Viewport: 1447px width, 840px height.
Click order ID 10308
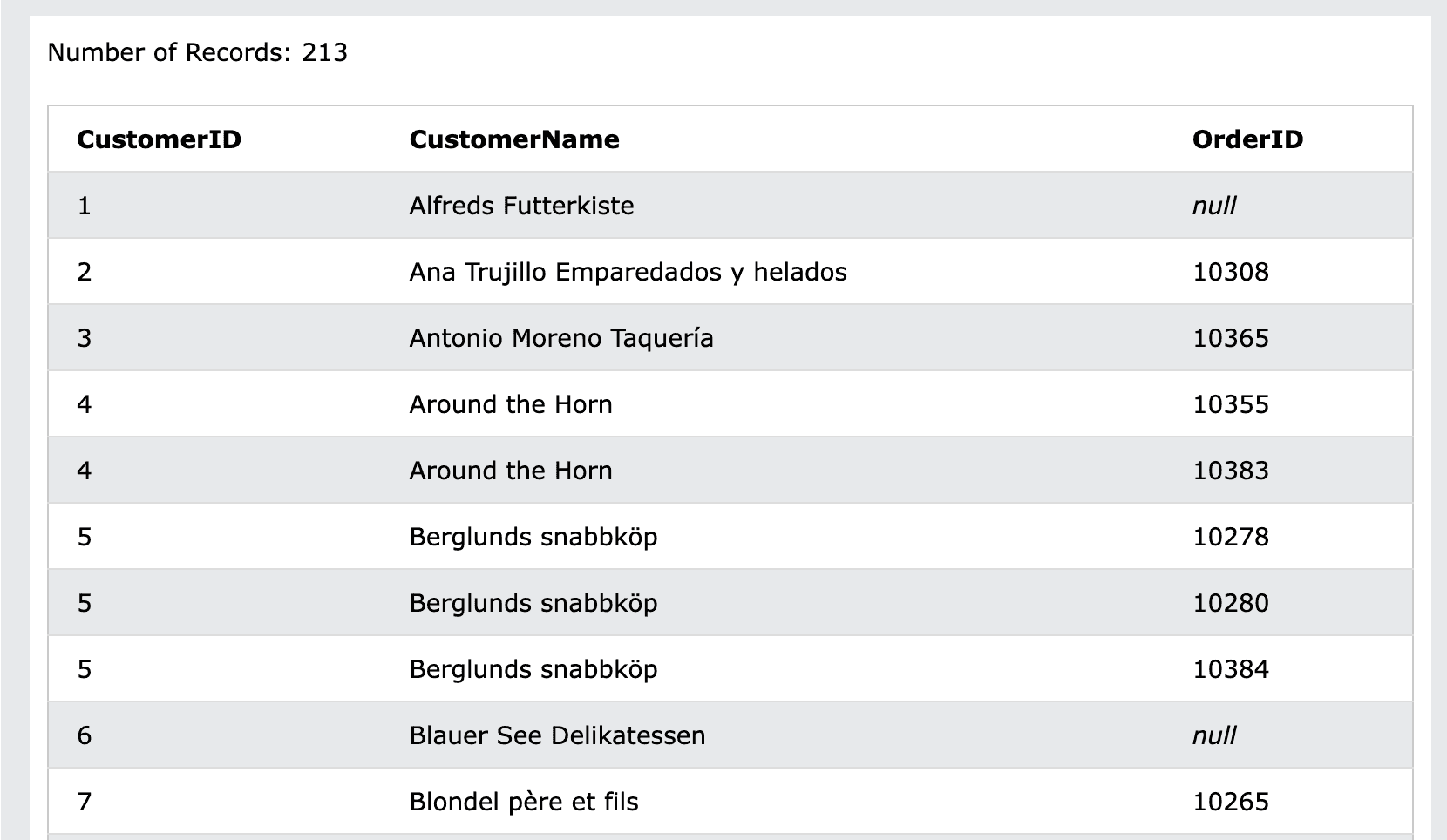pyautogui.click(x=1230, y=272)
